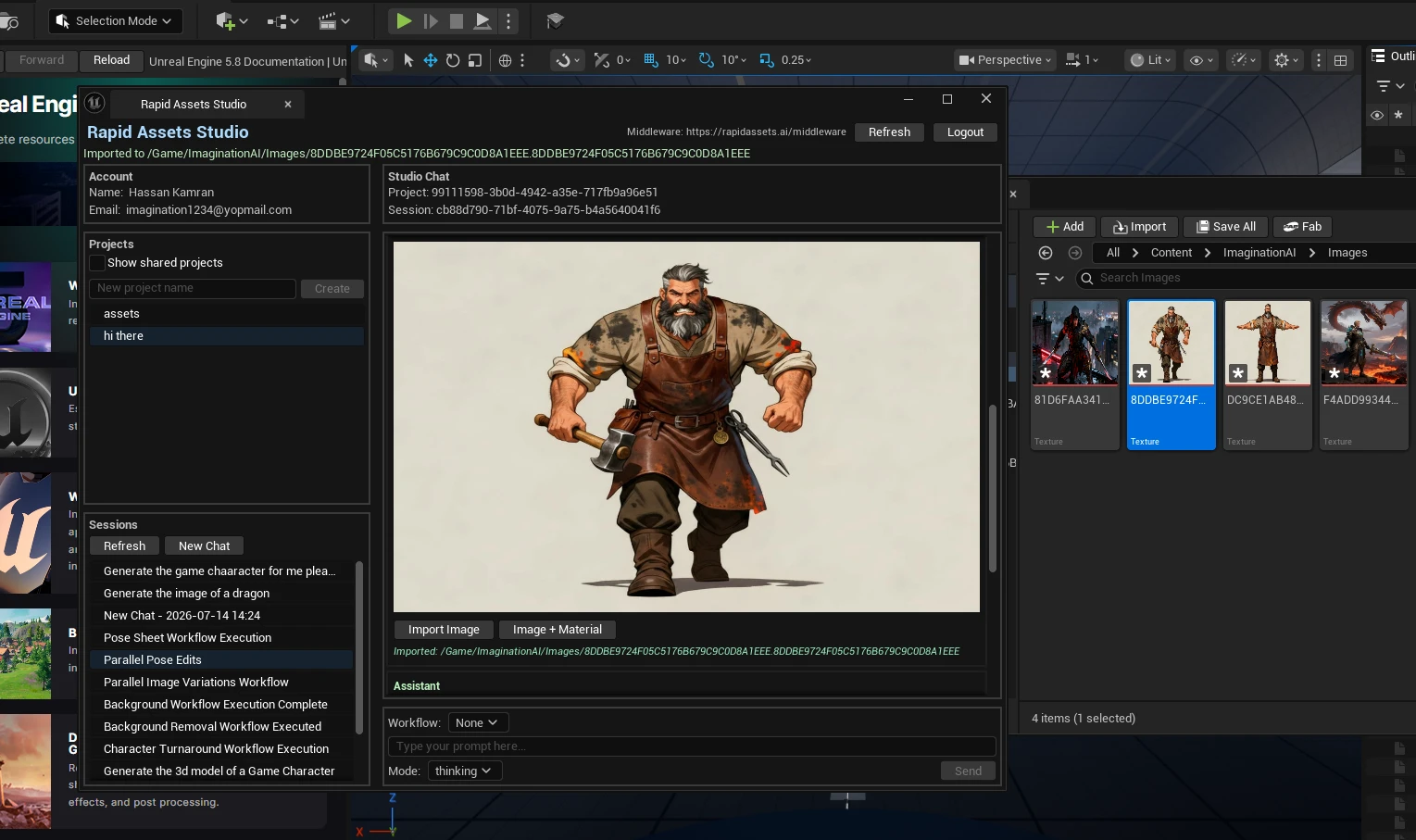Open Fab from Content Browser
Screen dimensions: 1416x840
1302,226
